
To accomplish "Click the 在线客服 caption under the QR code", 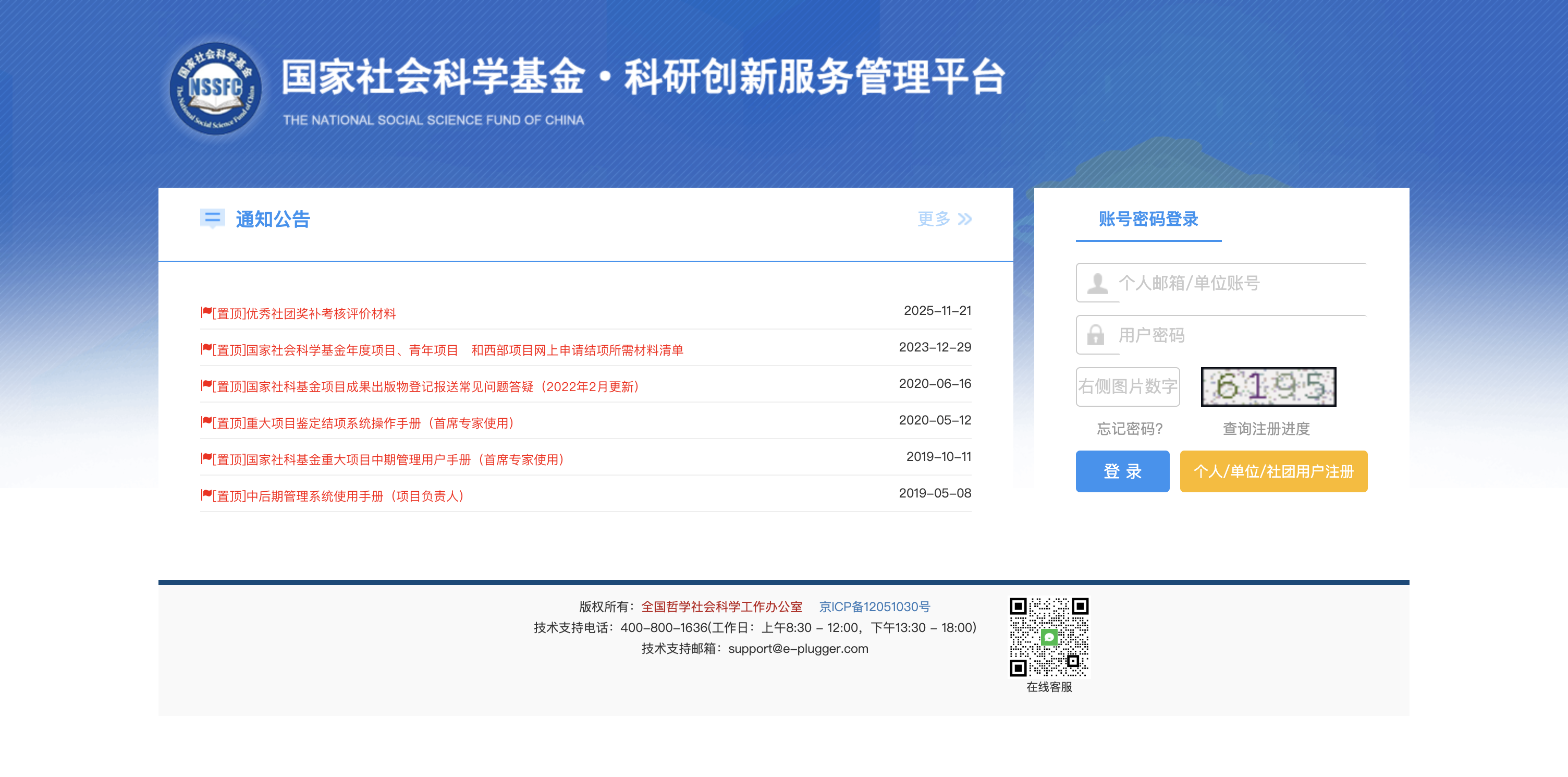I will pos(1049,687).
